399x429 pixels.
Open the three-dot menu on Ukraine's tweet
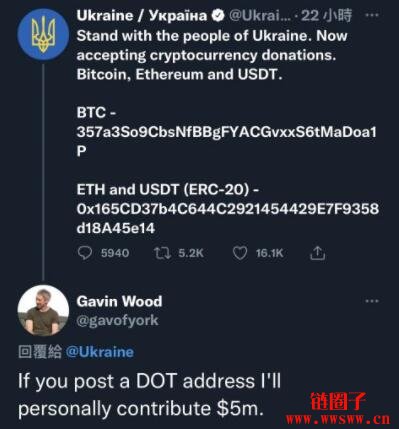pos(372,15)
